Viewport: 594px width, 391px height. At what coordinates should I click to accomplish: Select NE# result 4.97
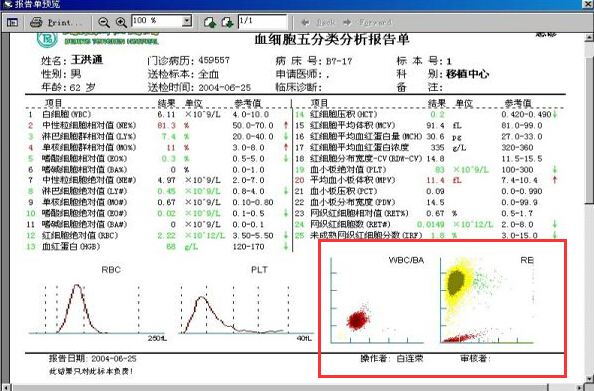click(167, 180)
